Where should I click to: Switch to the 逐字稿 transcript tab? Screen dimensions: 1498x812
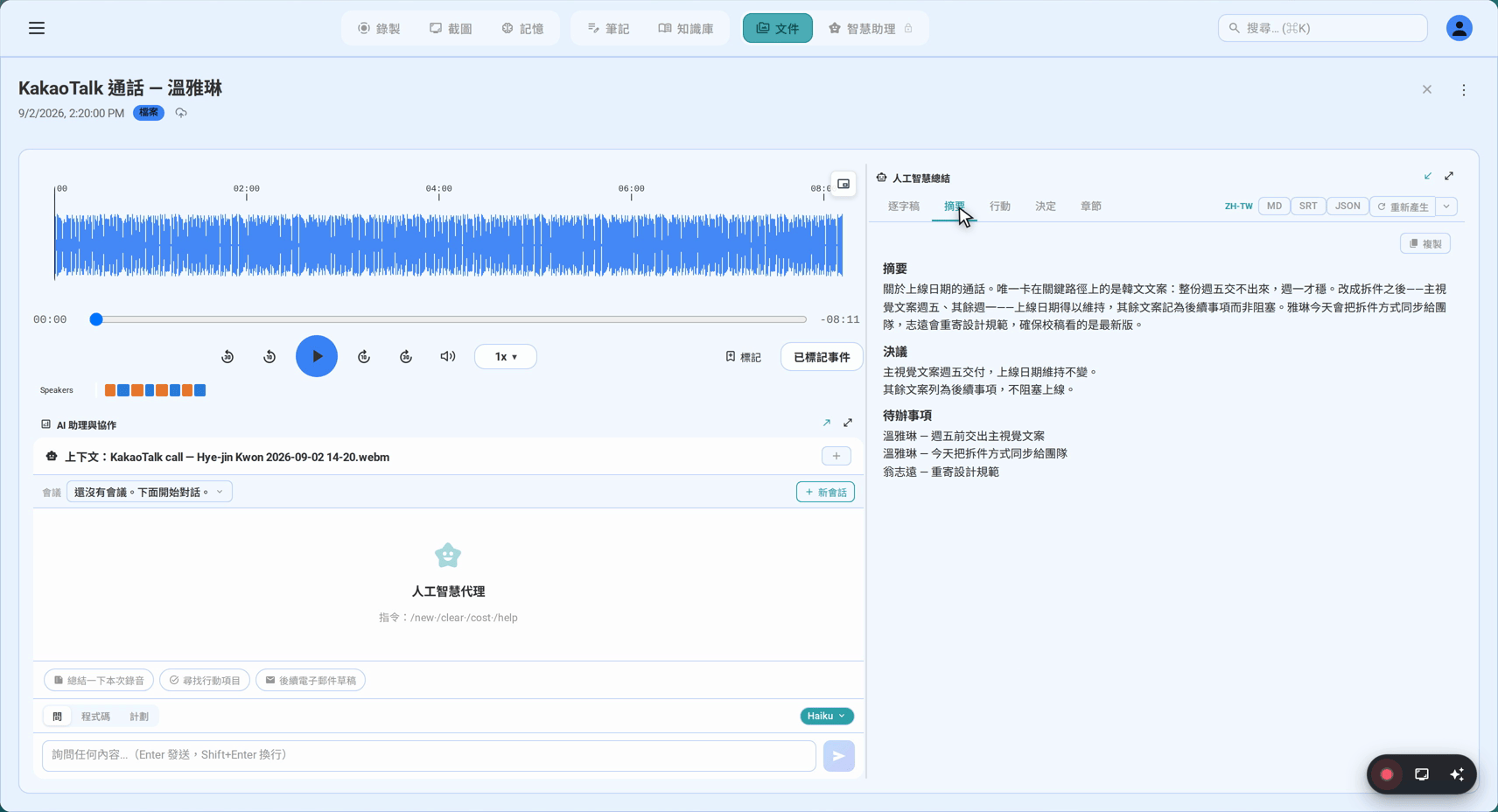pyautogui.click(x=904, y=206)
